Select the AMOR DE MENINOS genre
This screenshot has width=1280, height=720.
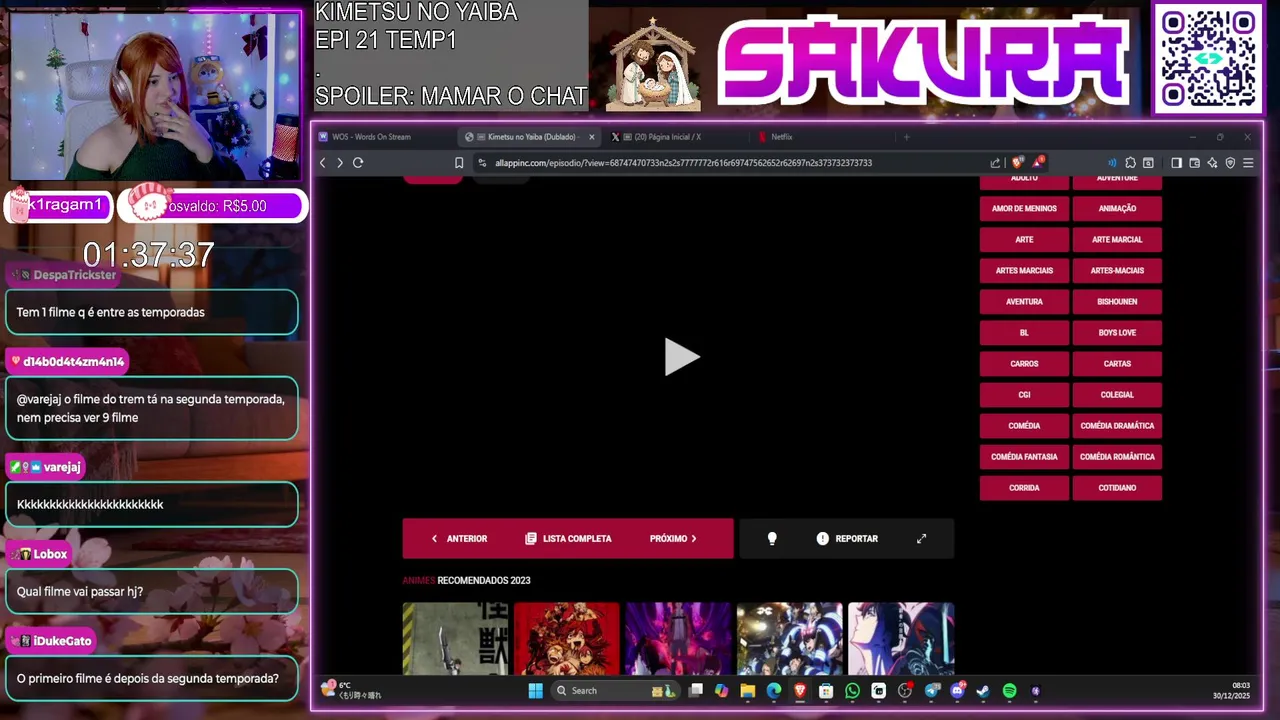pyautogui.click(x=1024, y=209)
